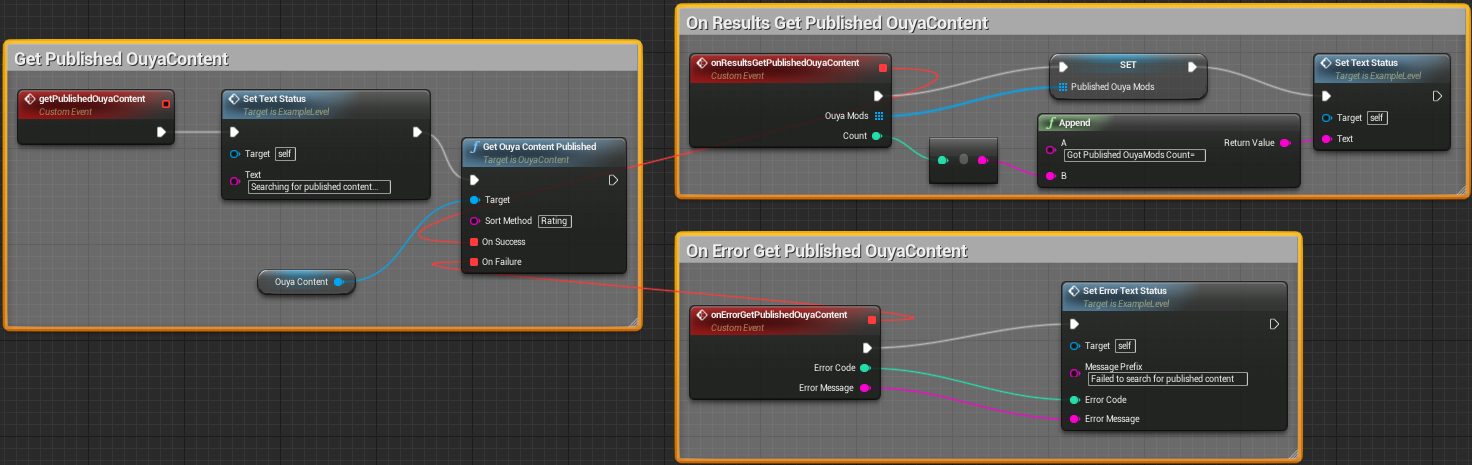Click exec input pin of Set Error Text Status
This screenshot has height=465, width=1472.
pos(1075,324)
